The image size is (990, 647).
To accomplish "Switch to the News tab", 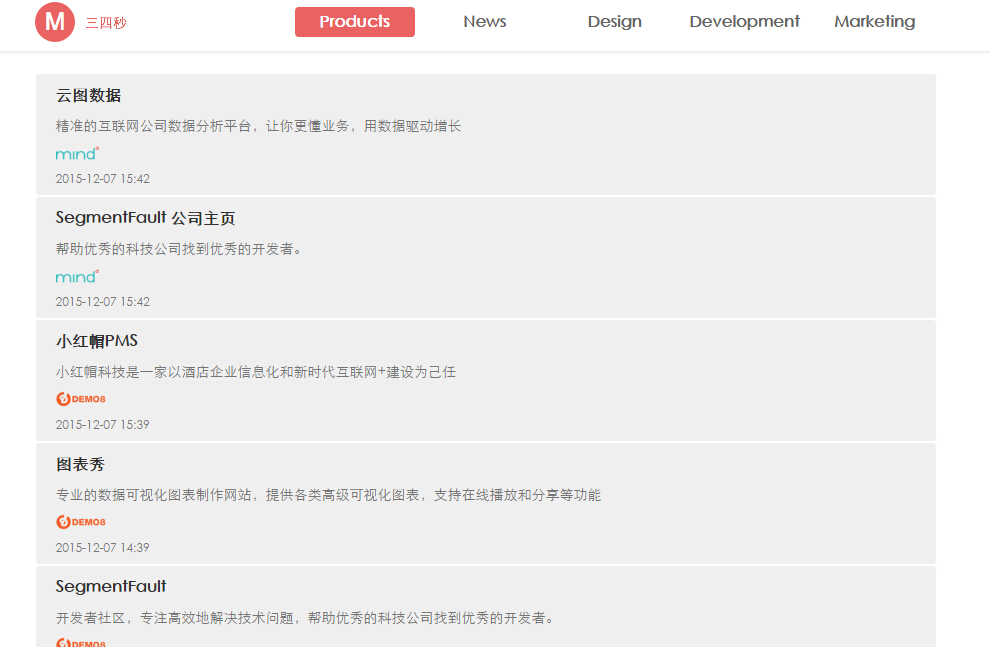I will (x=485, y=22).
